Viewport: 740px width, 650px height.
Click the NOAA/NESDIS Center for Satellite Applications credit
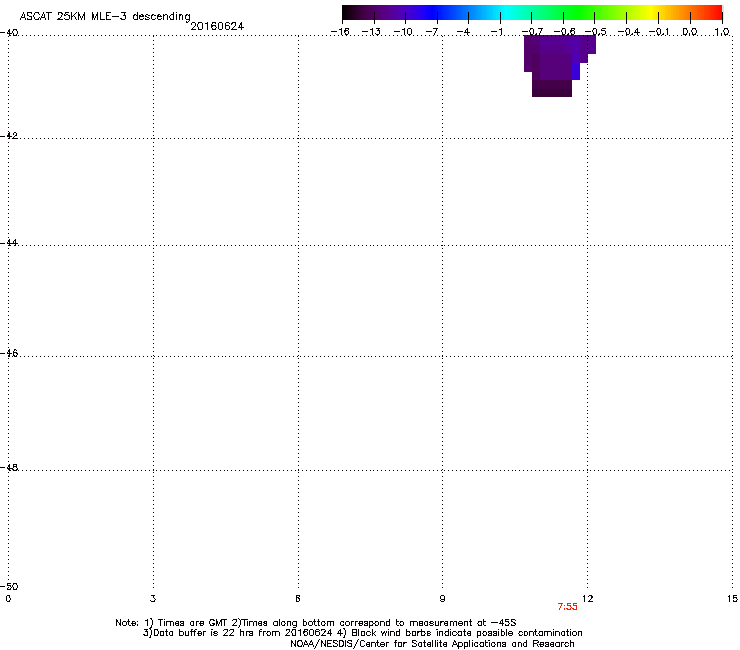(x=432, y=644)
